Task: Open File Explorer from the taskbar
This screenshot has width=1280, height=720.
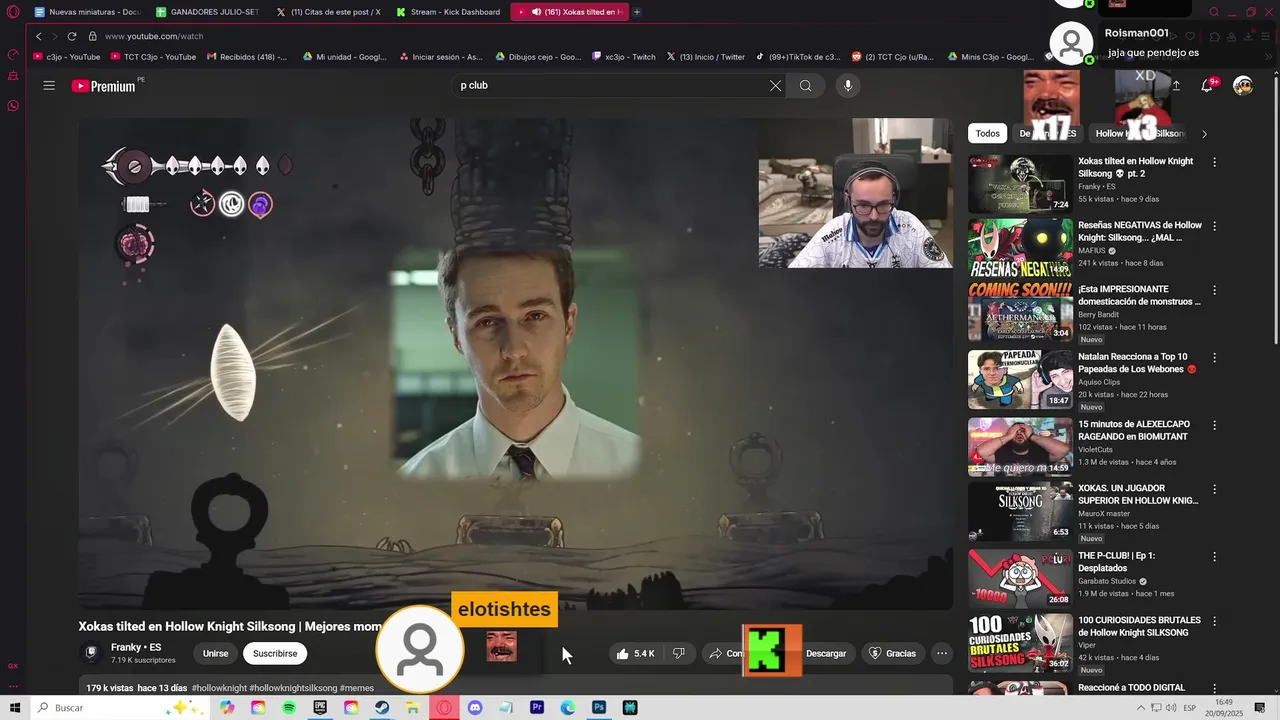Action: point(413,708)
